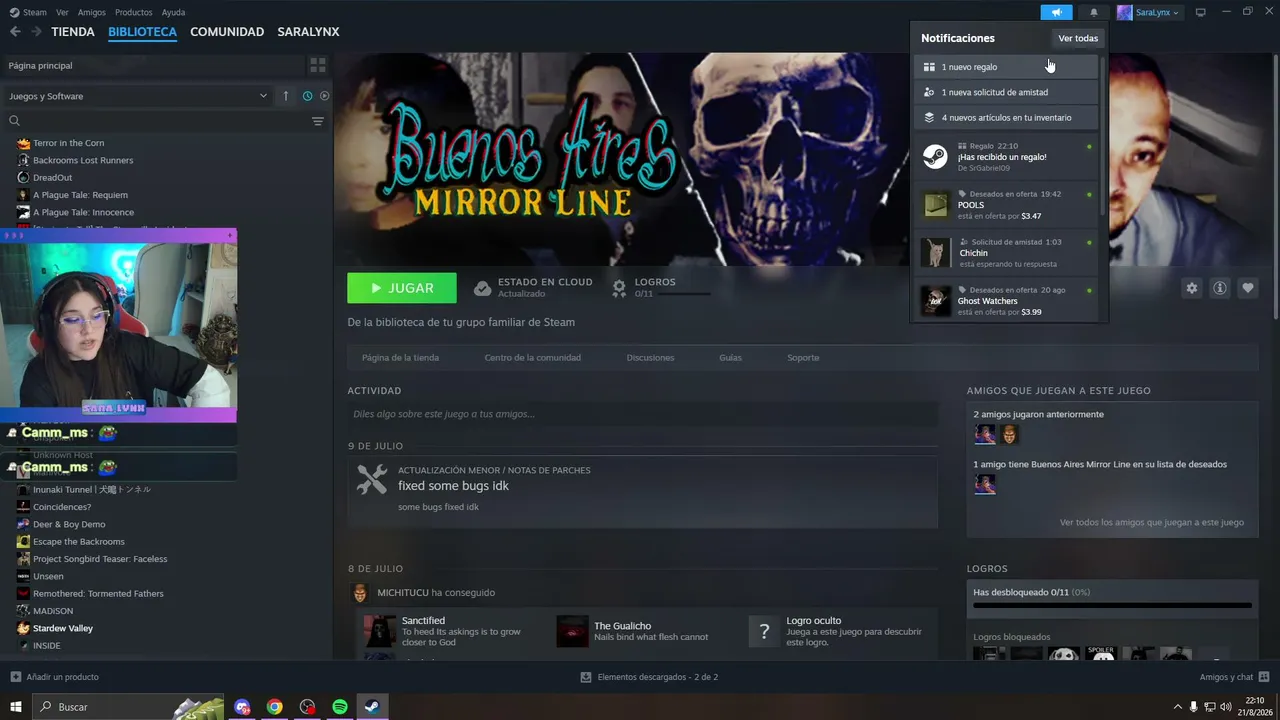The image size is (1280, 720).
Task: Click the Logros gear icon
Action: tap(619, 288)
